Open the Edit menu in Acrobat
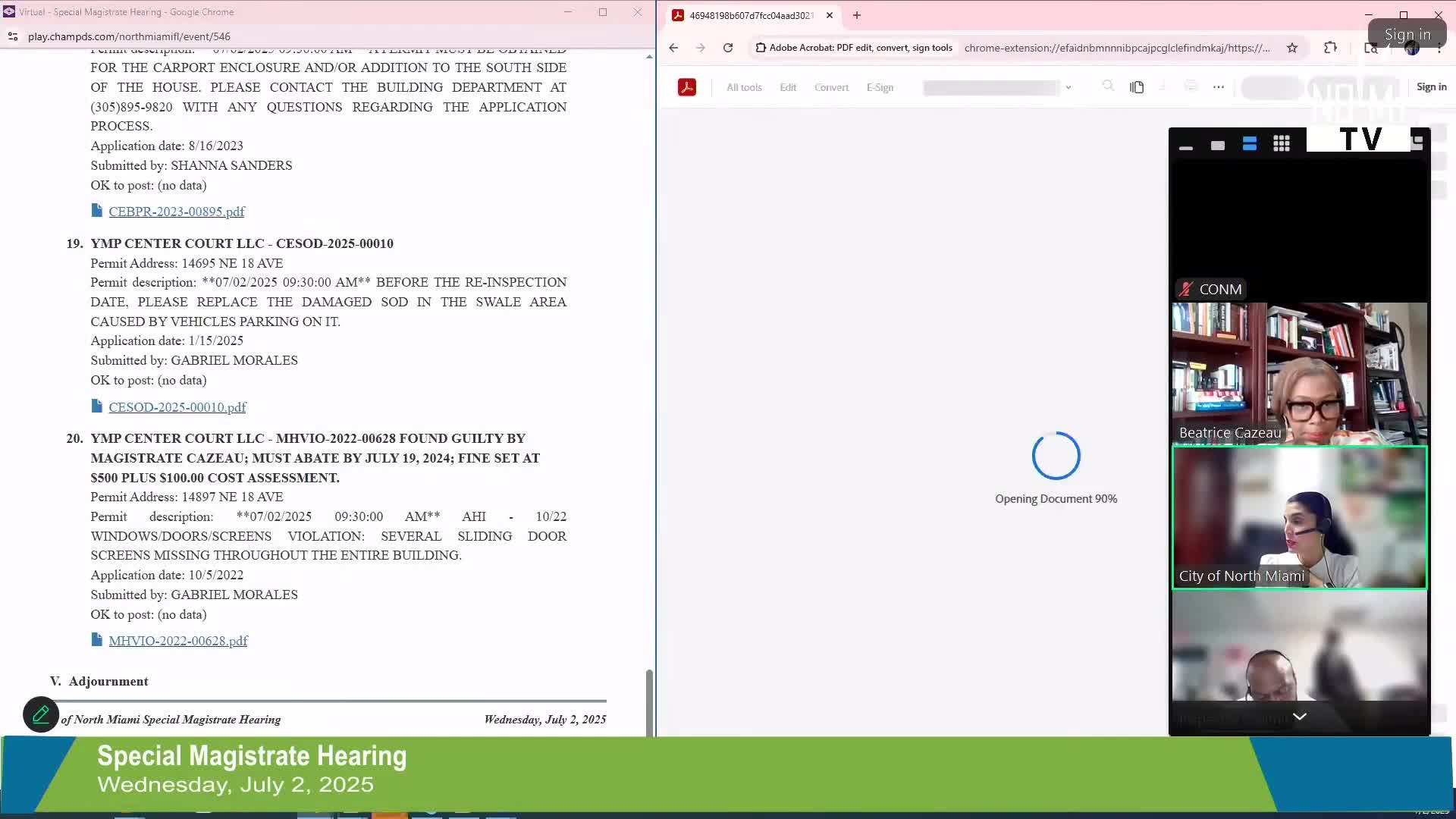This screenshot has height=819, width=1456. coord(788,87)
